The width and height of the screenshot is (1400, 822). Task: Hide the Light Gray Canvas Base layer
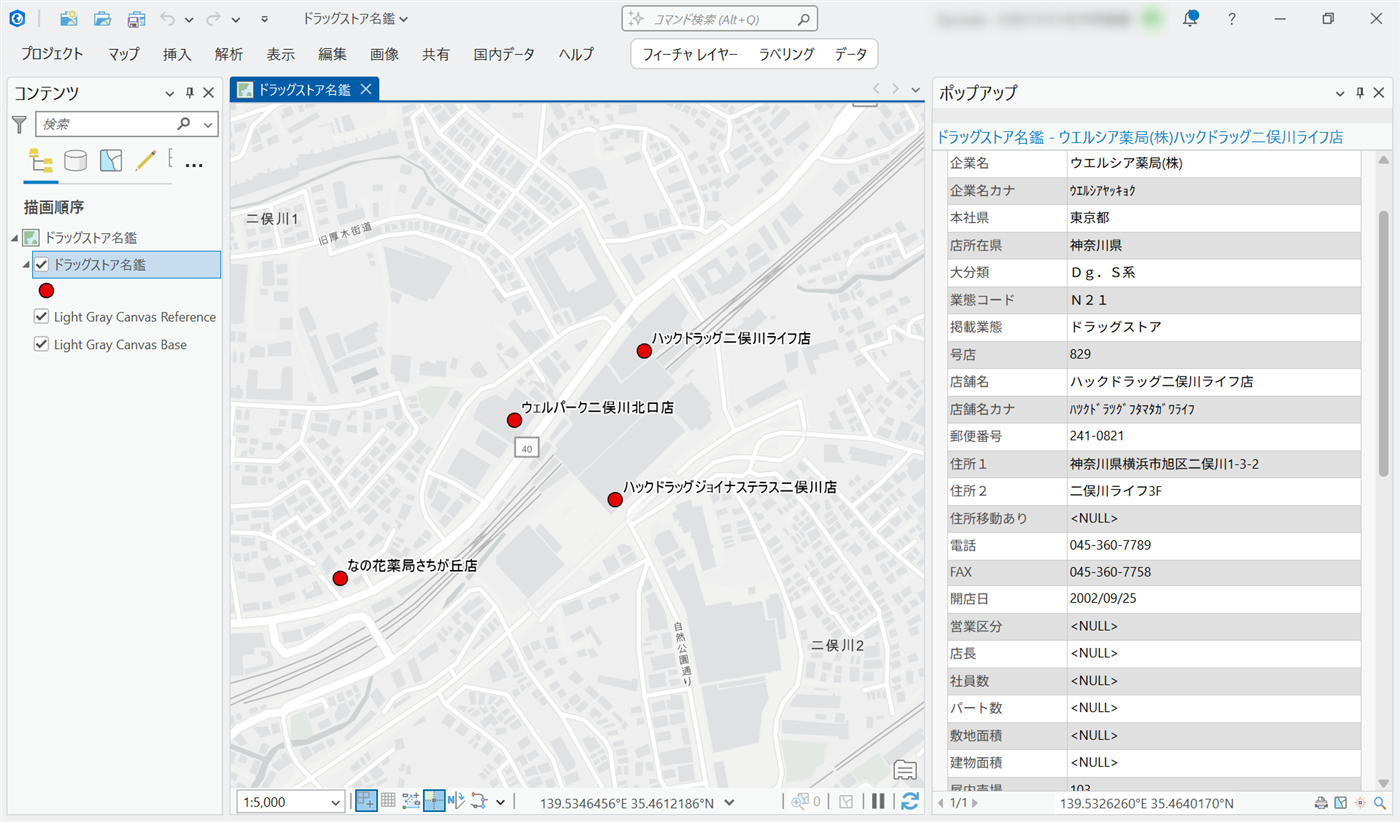click(x=42, y=345)
